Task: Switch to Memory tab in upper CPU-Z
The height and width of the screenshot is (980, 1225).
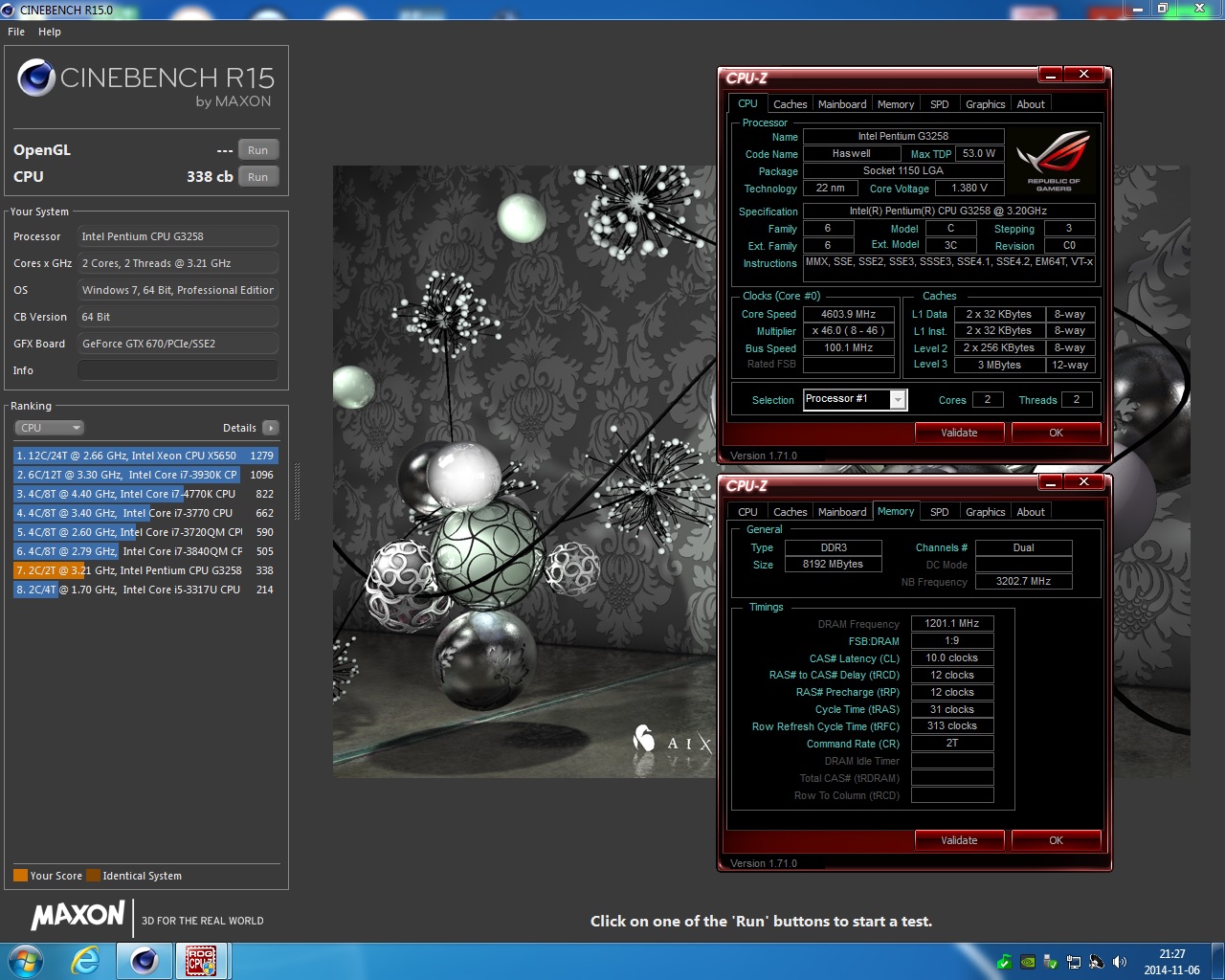Action: pos(896,104)
